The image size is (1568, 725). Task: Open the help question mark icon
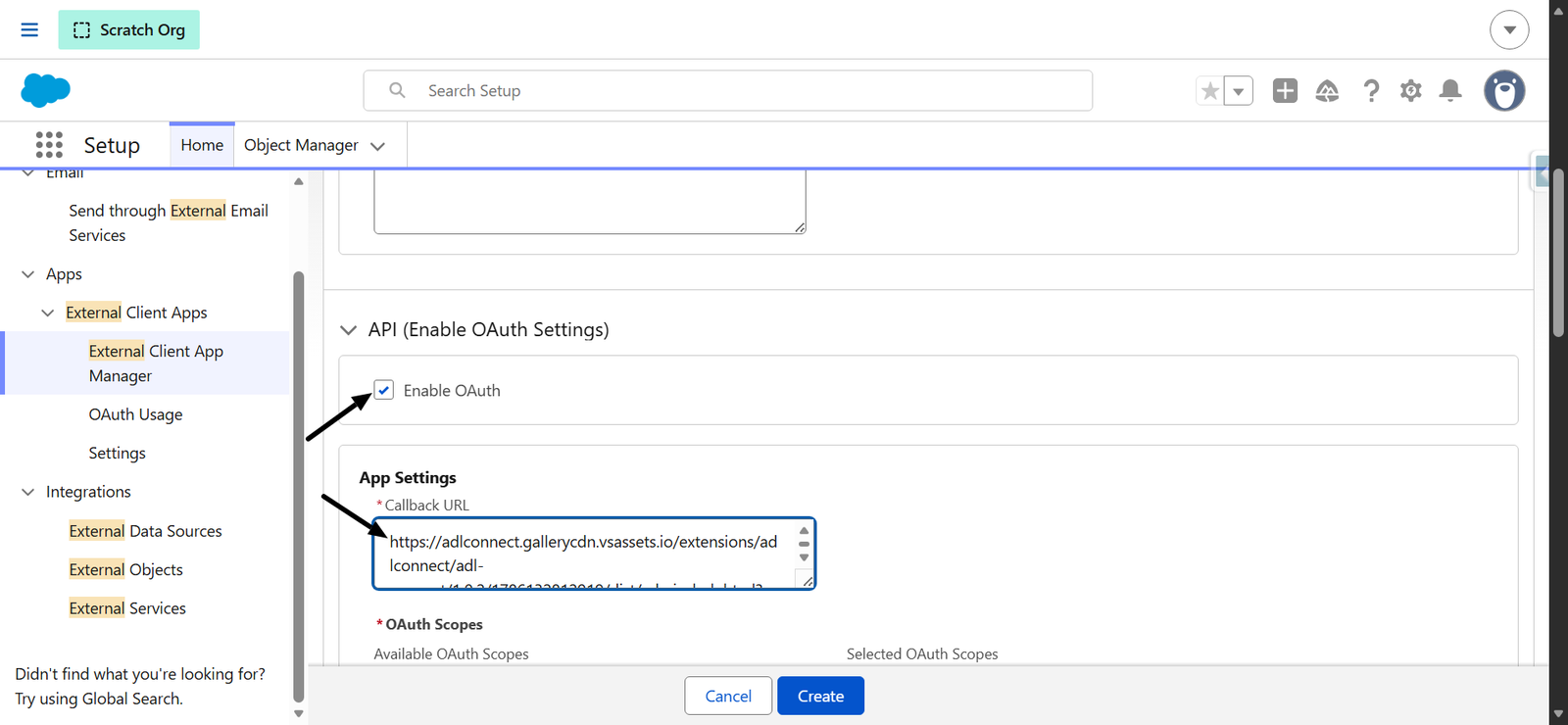tap(1371, 91)
